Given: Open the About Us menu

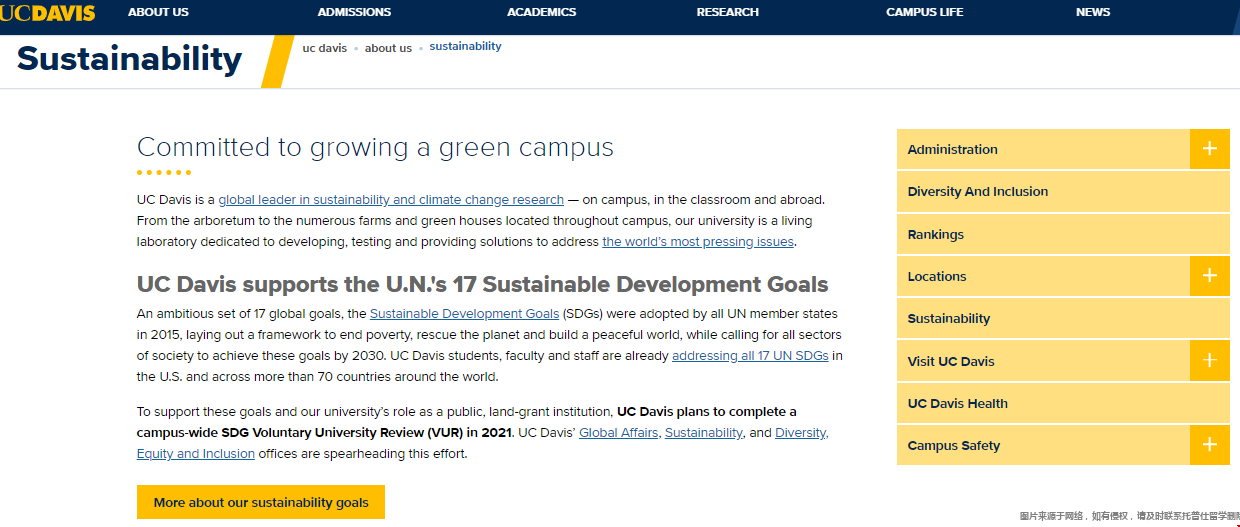Looking at the screenshot, I should tap(158, 12).
